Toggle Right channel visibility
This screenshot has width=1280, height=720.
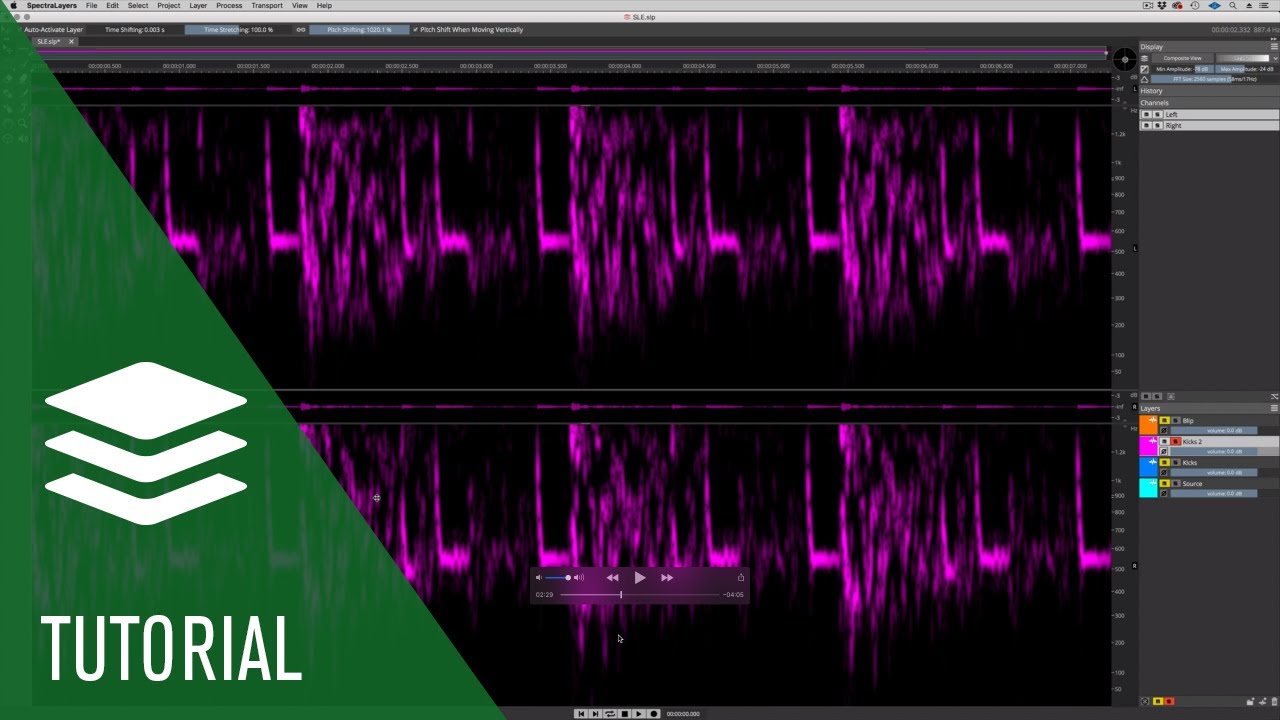coord(1146,126)
